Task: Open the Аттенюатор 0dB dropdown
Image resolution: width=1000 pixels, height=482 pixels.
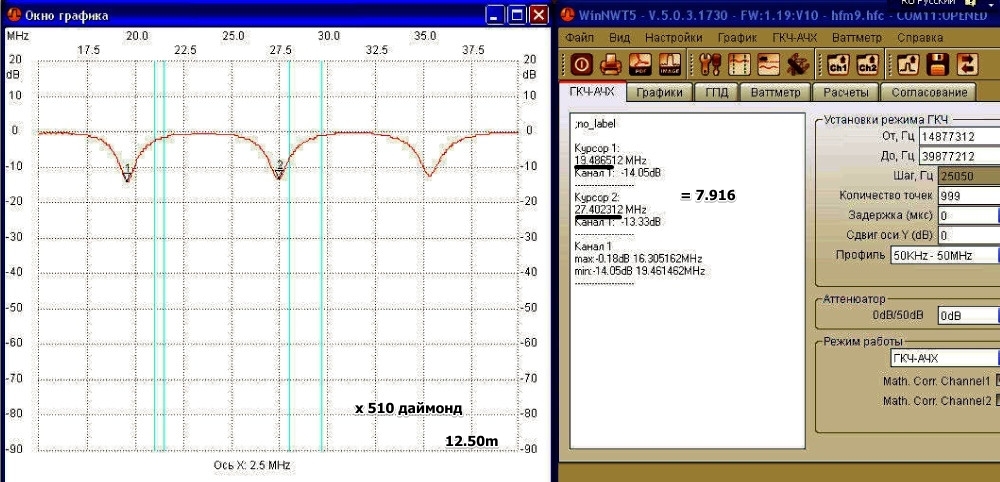Action: 968,316
